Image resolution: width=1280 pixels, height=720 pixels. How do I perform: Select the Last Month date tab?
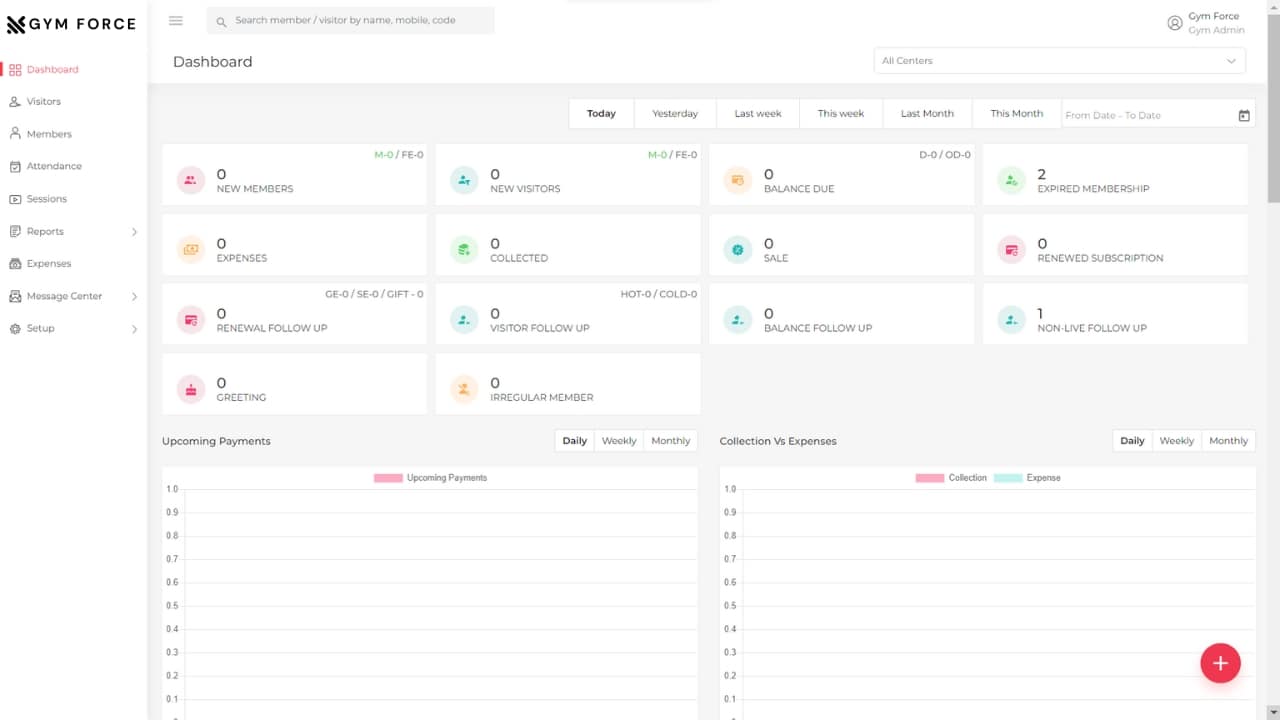pos(926,114)
